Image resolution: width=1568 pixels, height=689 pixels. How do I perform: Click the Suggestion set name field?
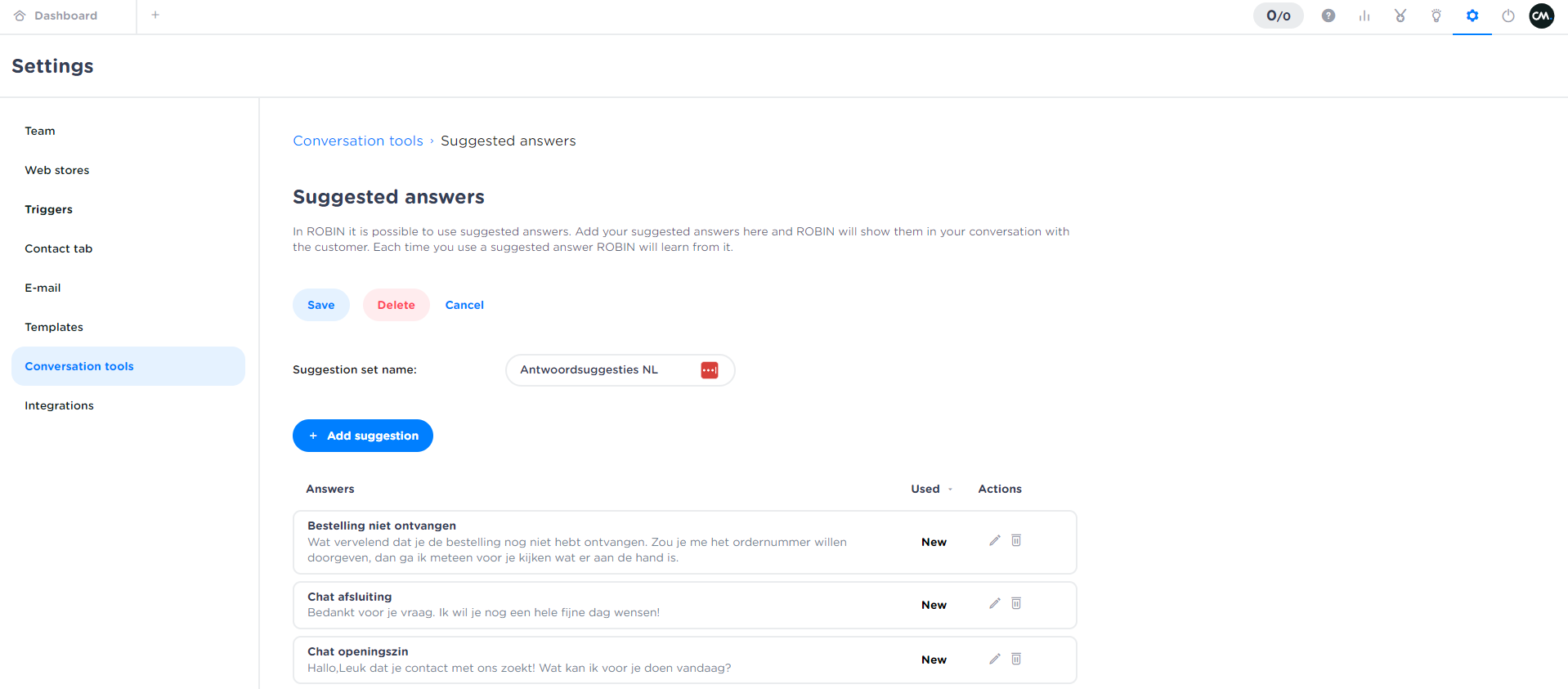pos(605,370)
